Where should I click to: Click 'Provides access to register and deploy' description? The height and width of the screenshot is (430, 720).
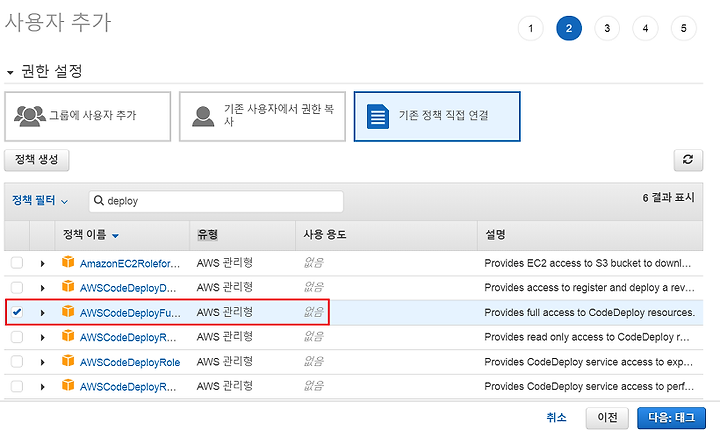590,288
